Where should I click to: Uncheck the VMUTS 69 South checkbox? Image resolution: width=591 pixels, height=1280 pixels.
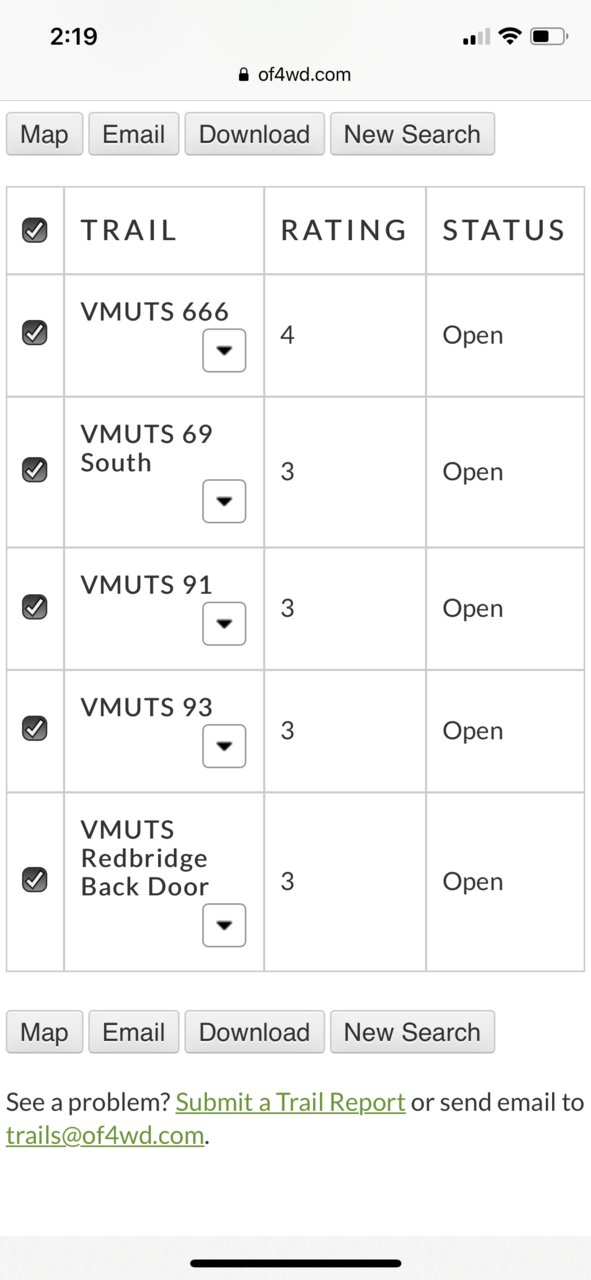point(35,469)
